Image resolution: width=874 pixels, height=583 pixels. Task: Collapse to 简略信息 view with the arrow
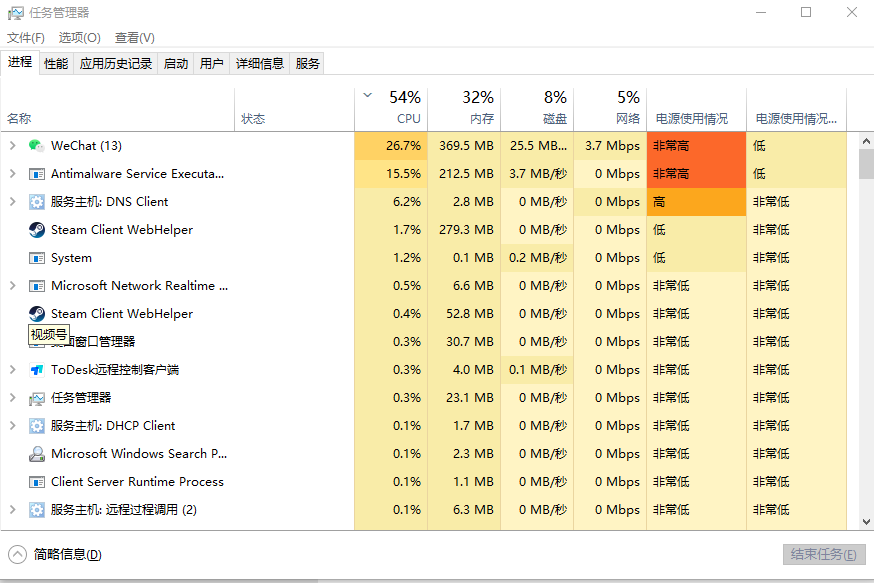coord(18,554)
